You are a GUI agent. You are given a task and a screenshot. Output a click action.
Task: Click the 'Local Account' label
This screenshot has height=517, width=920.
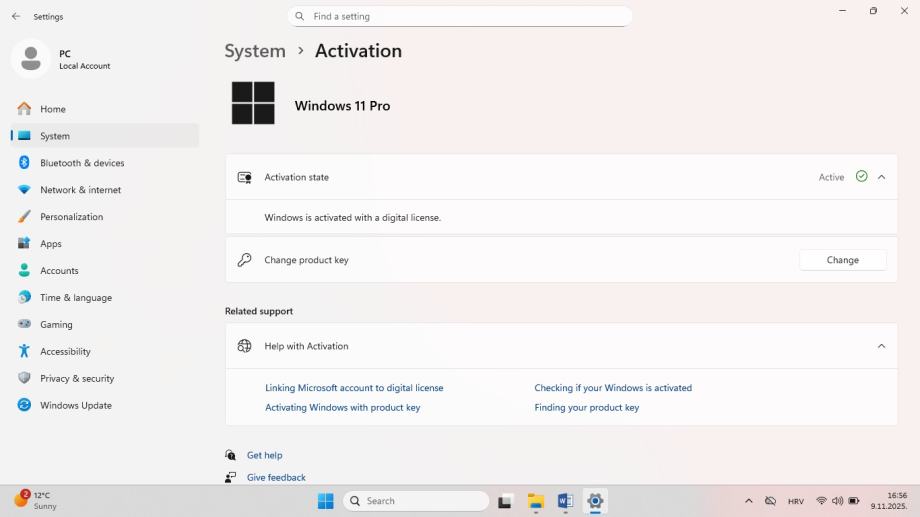[x=84, y=66]
